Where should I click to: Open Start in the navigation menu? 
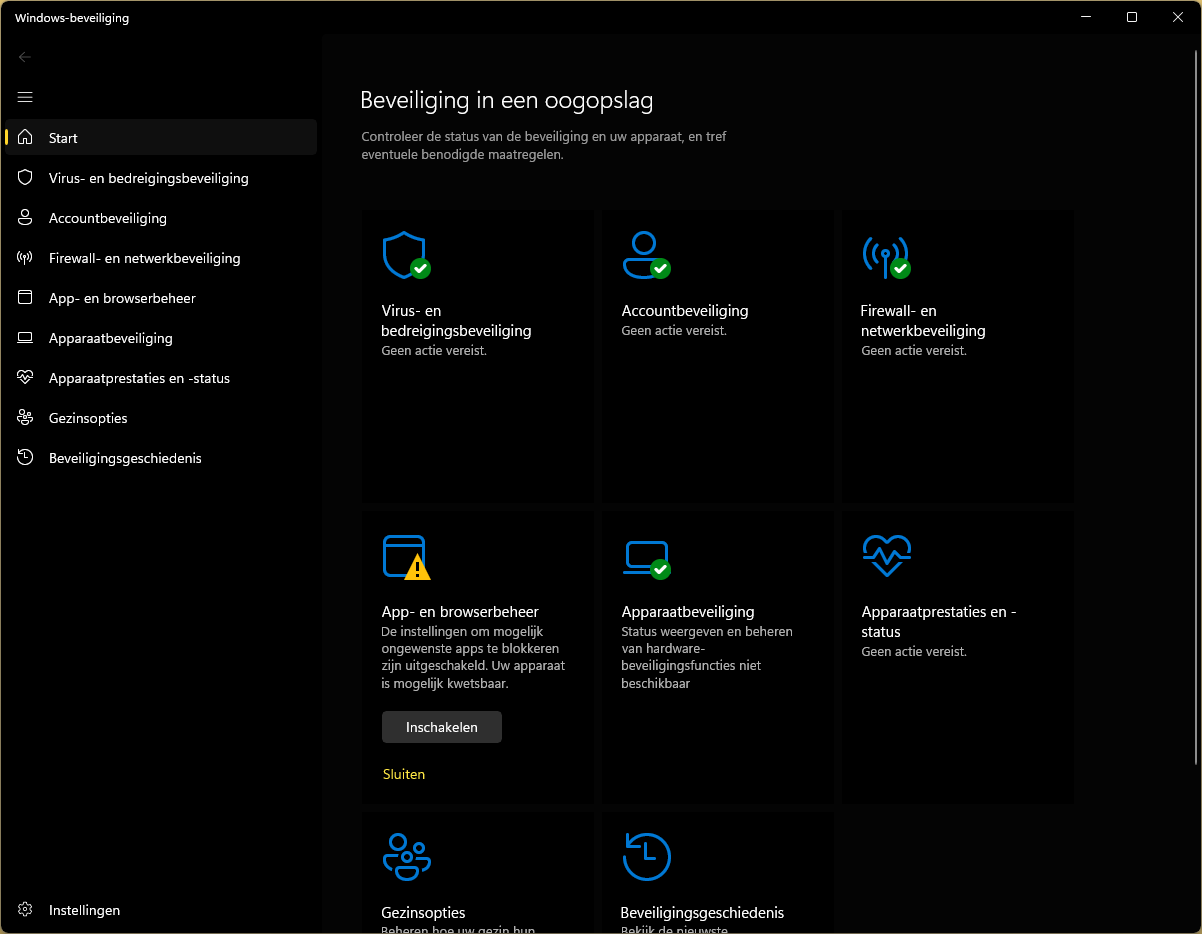[161, 138]
